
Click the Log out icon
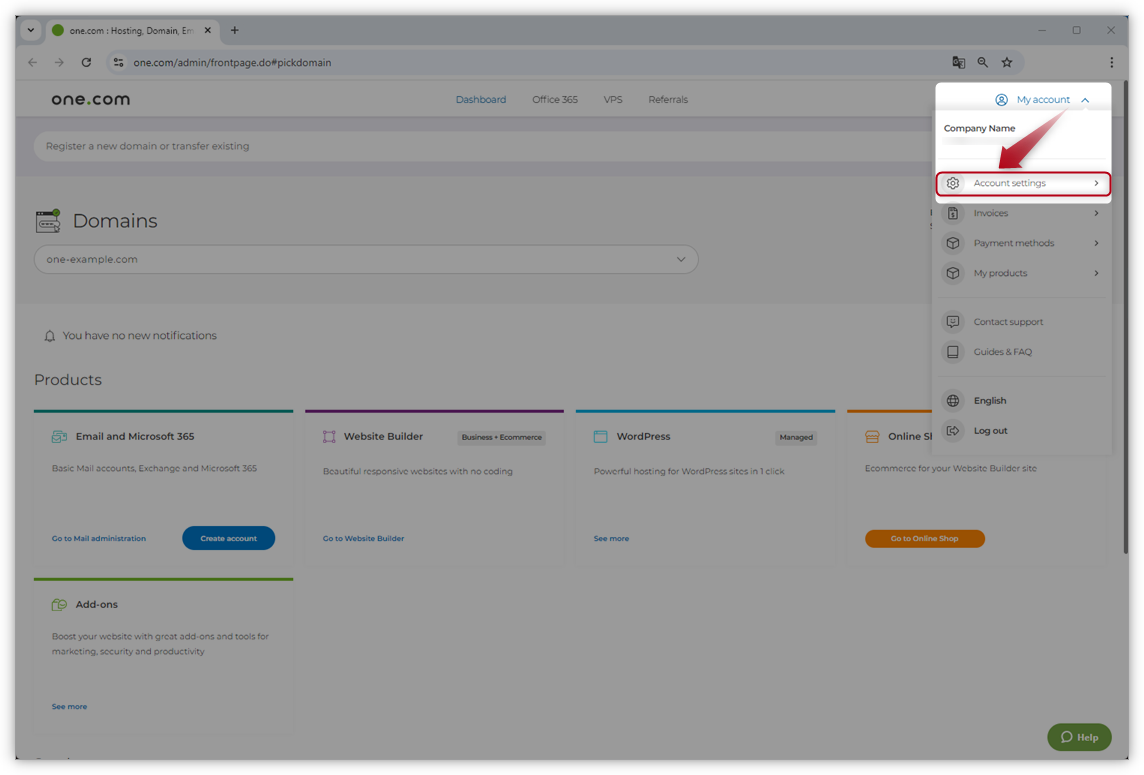(x=952, y=430)
